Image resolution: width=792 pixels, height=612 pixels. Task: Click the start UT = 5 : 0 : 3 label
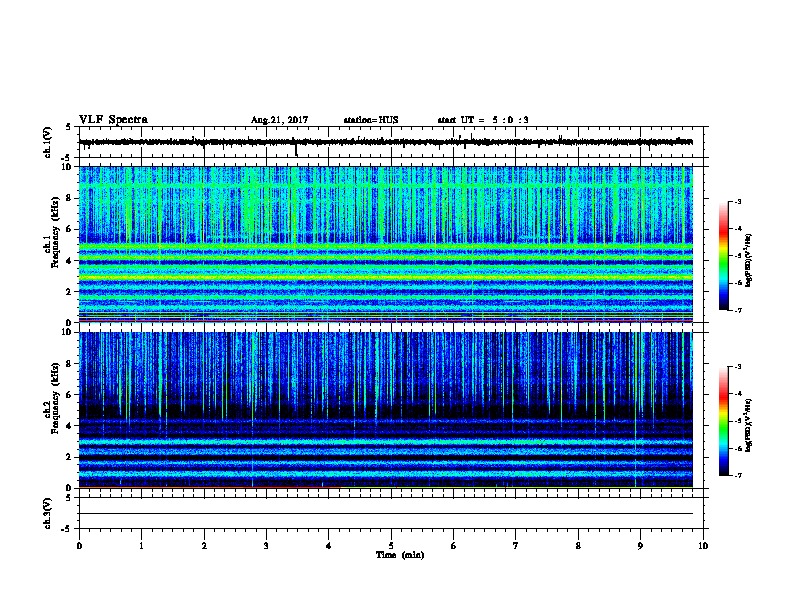483,120
